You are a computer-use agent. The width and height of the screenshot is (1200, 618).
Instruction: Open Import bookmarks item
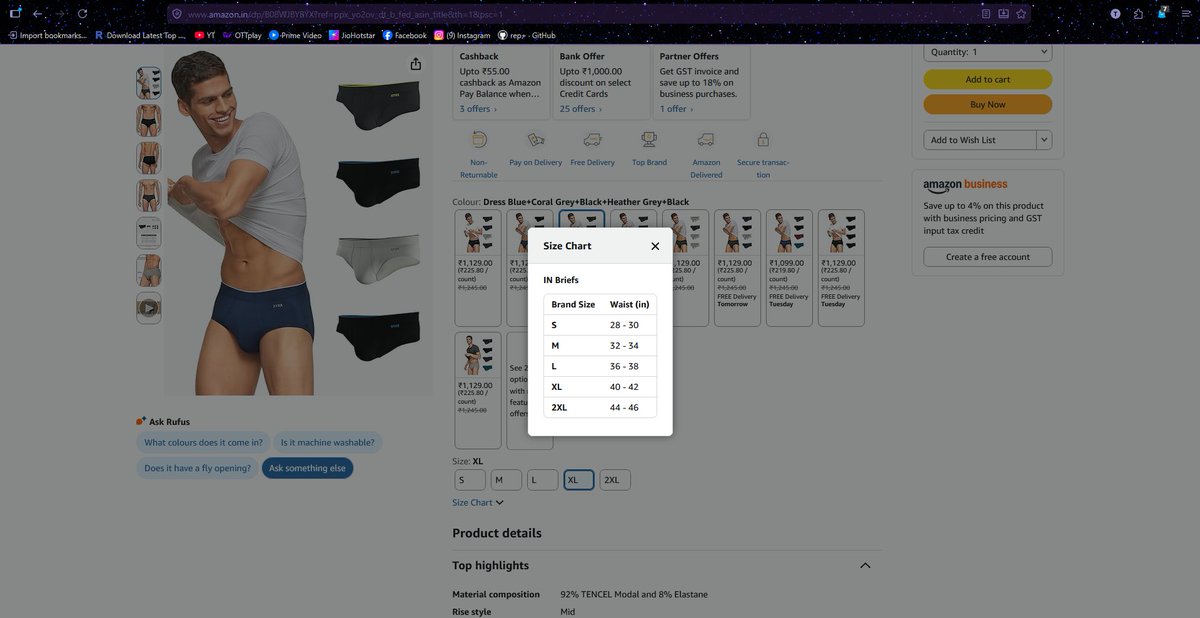pos(48,35)
